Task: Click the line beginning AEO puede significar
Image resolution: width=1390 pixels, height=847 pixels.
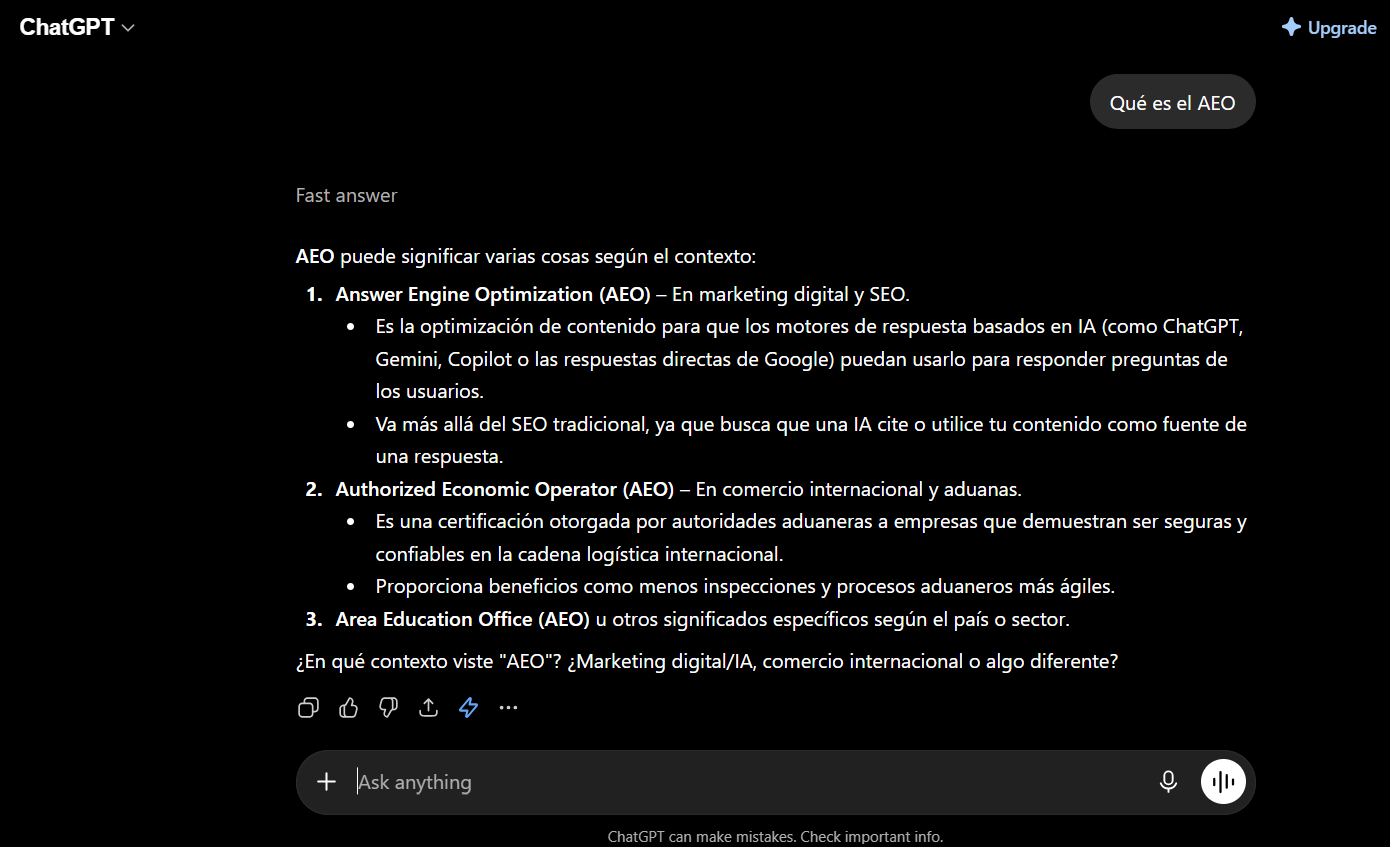Action: click(x=526, y=256)
